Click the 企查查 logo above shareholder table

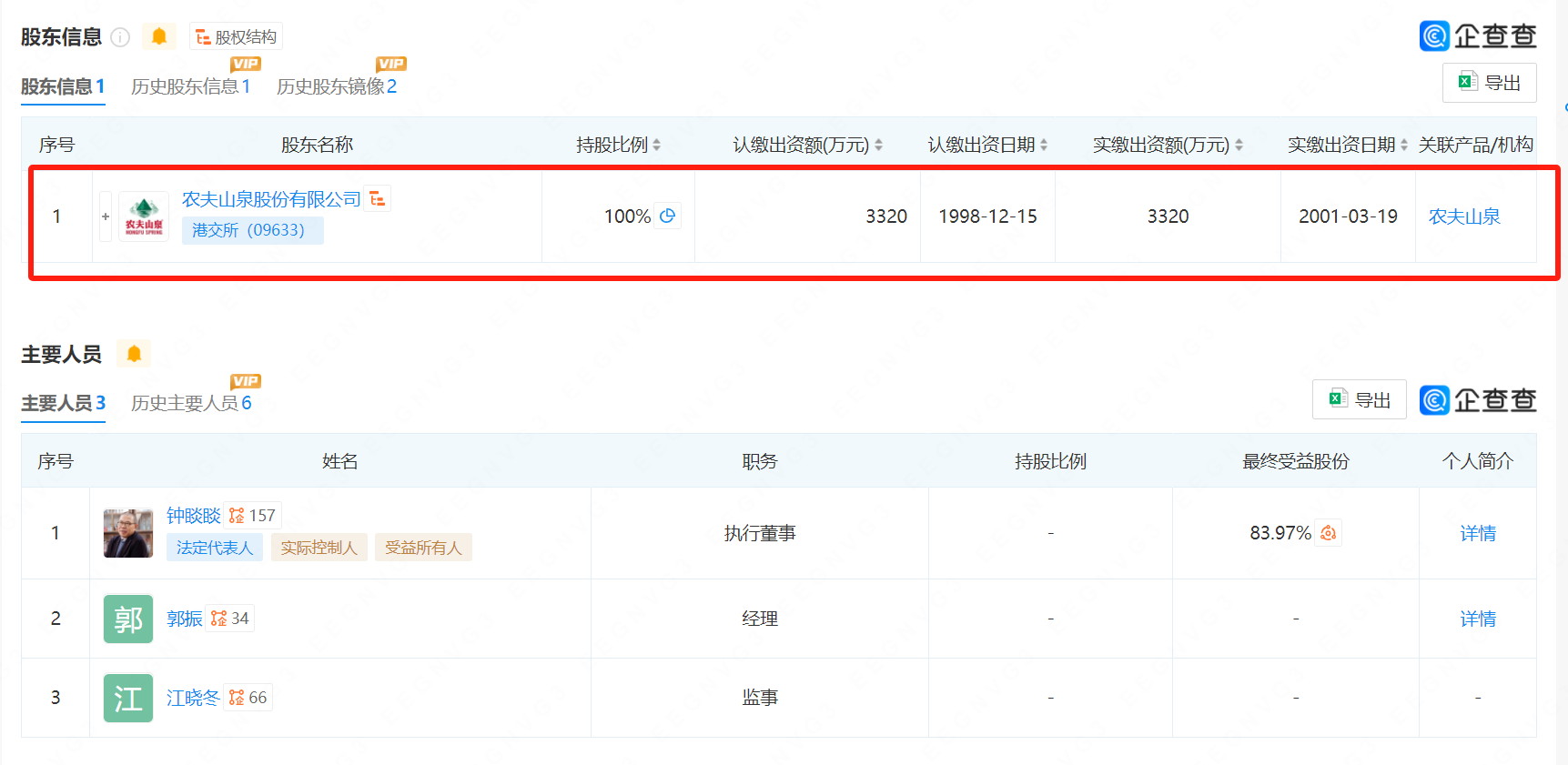1478,36
